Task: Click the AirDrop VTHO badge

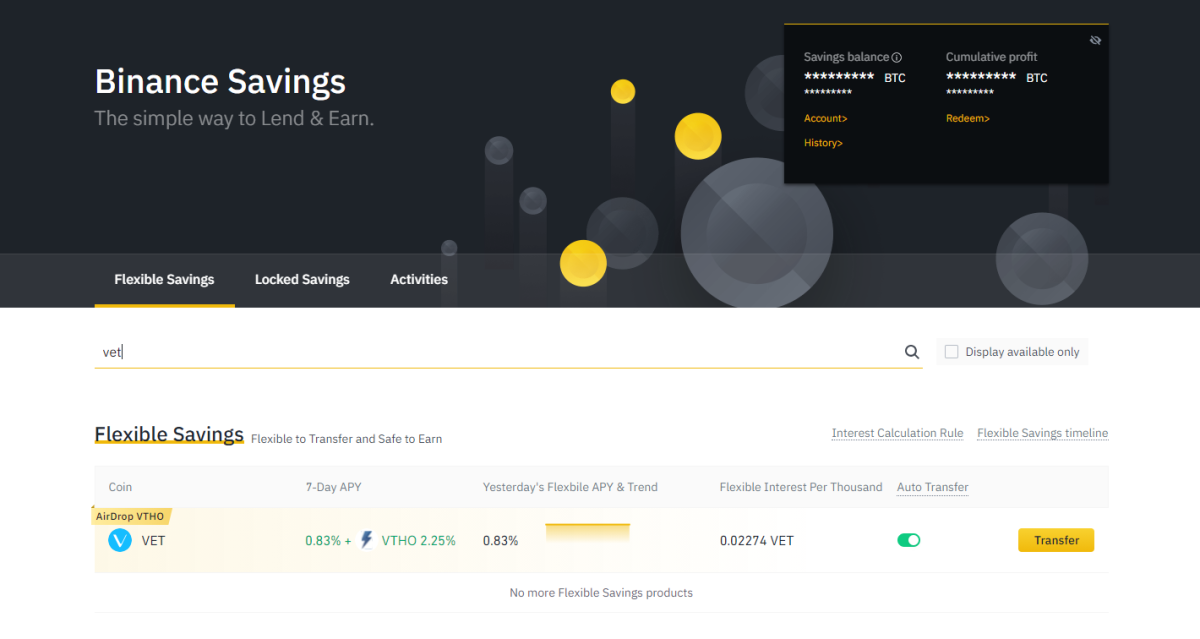Action: pos(132,517)
